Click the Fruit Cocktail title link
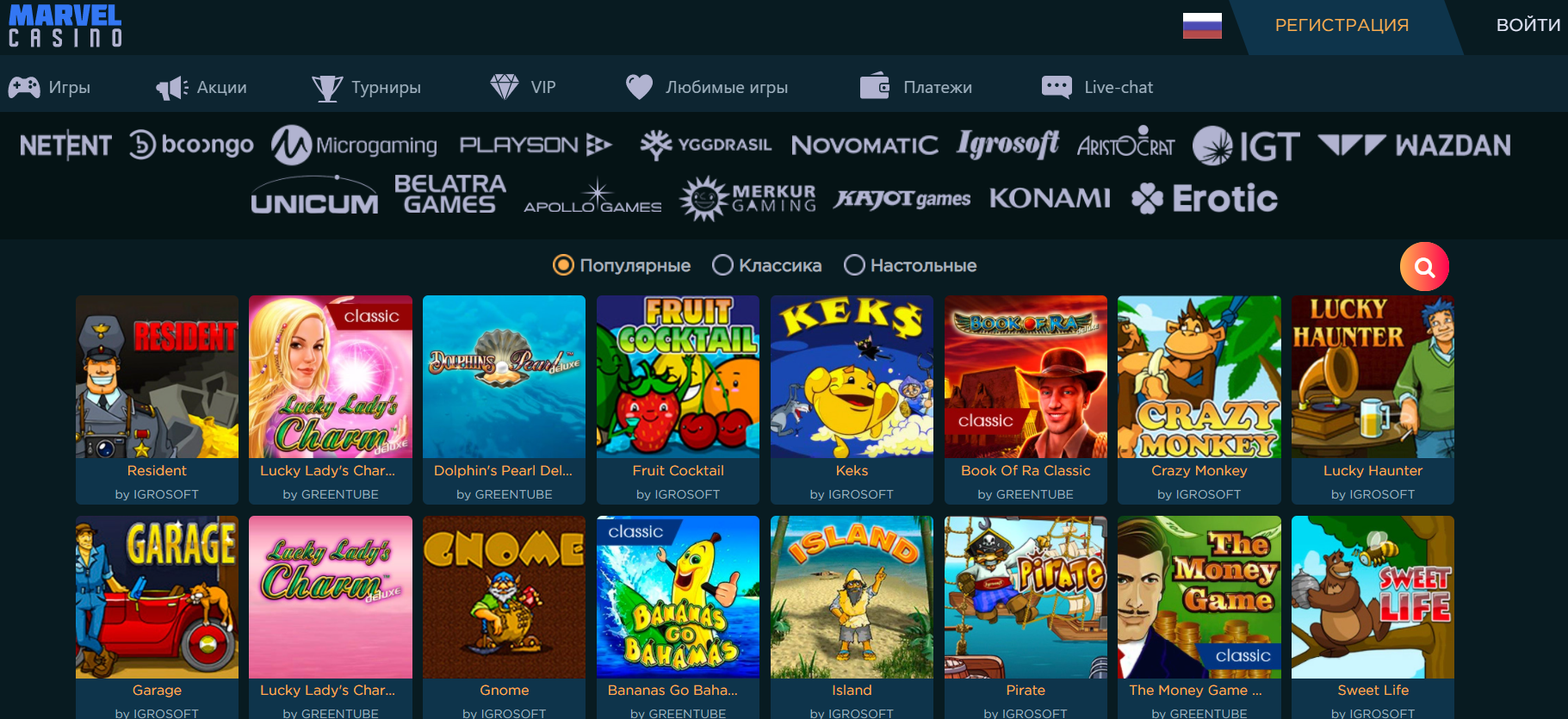Screen dimensions: 1568x719 pos(678,470)
